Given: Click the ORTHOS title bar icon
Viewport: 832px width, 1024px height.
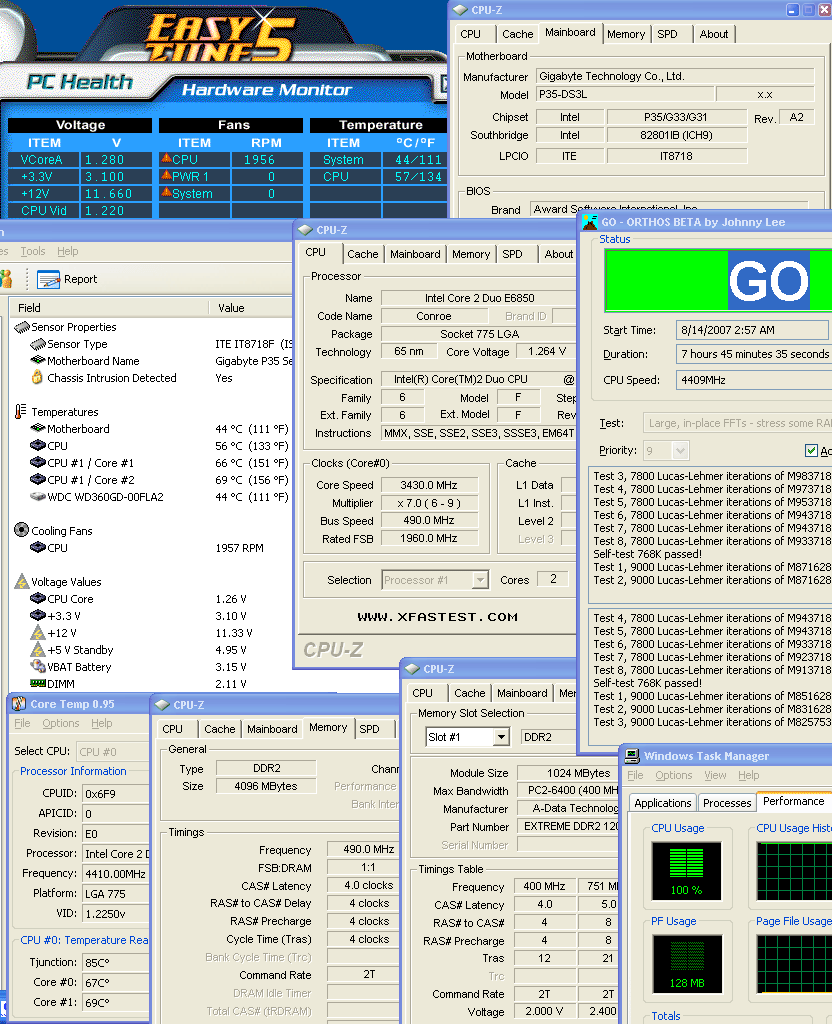Looking at the screenshot, I should tap(590, 222).
